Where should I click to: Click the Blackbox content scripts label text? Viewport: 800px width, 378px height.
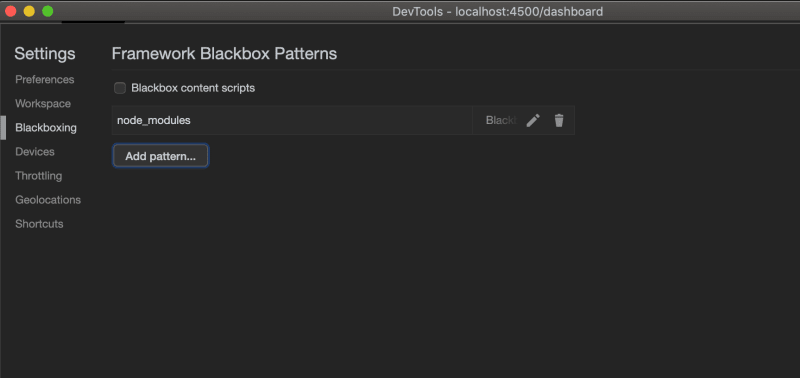[x=193, y=88]
